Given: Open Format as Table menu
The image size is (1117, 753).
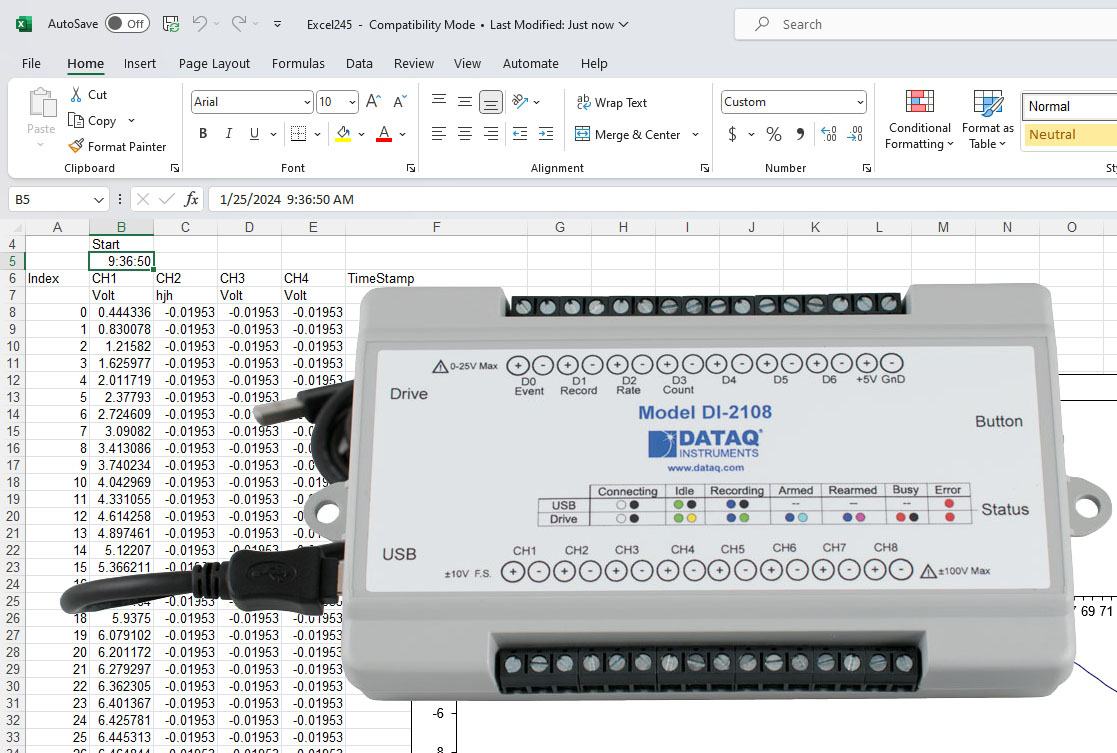Looking at the screenshot, I should click(987, 120).
